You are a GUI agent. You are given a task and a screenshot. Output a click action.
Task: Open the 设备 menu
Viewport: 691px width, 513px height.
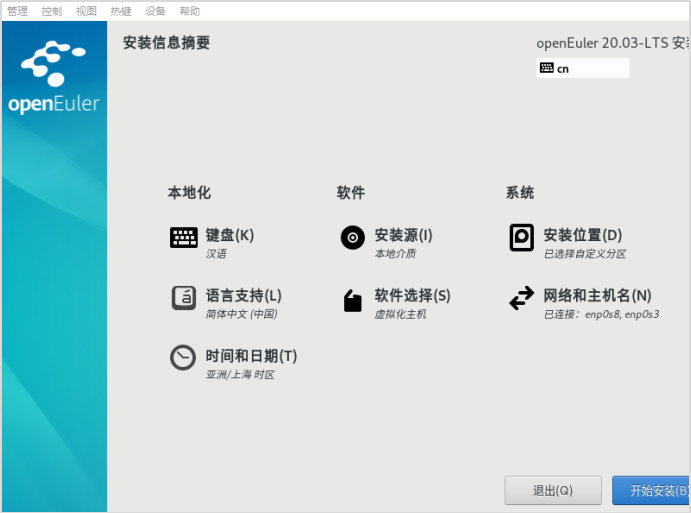tap(155, 11)
